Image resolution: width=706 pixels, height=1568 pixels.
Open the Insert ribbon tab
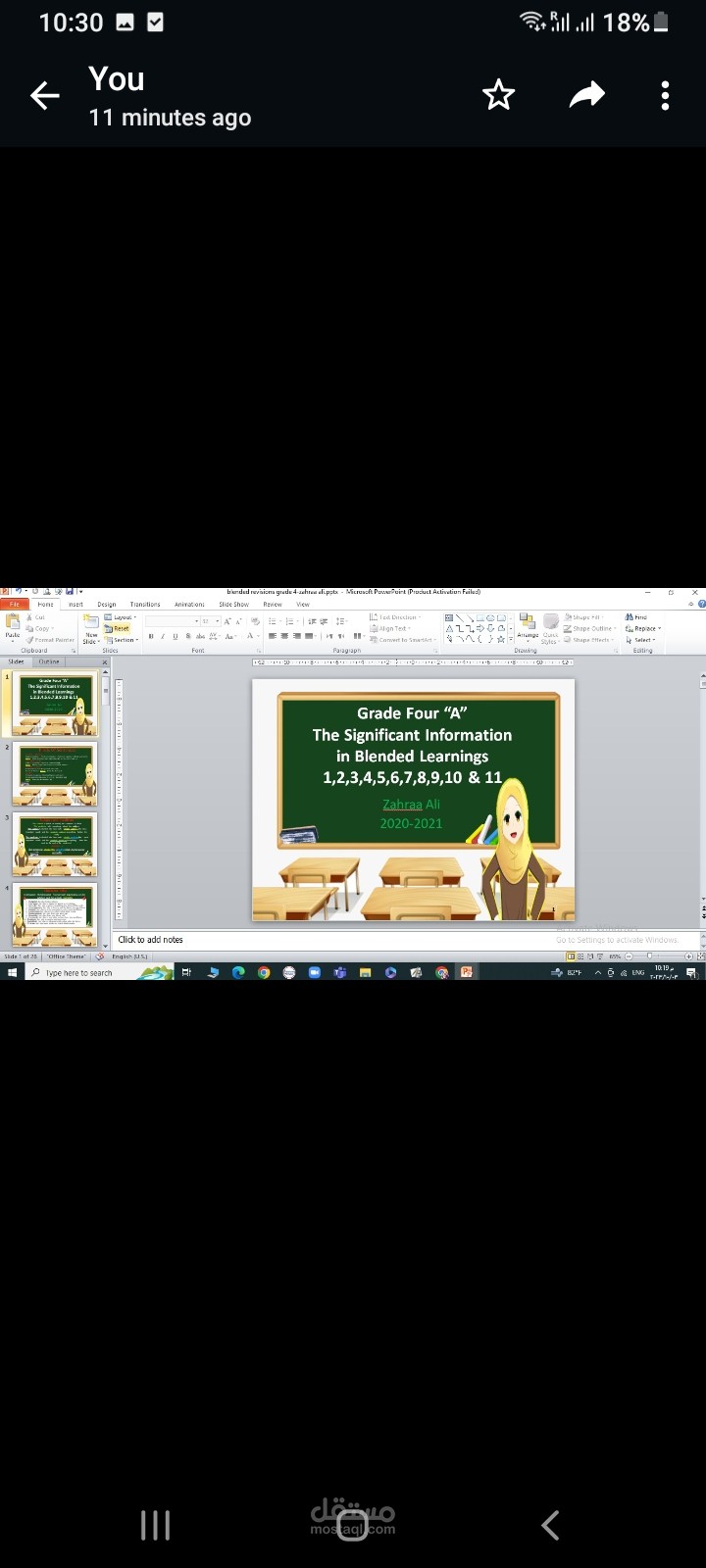[x=76, y=605]
